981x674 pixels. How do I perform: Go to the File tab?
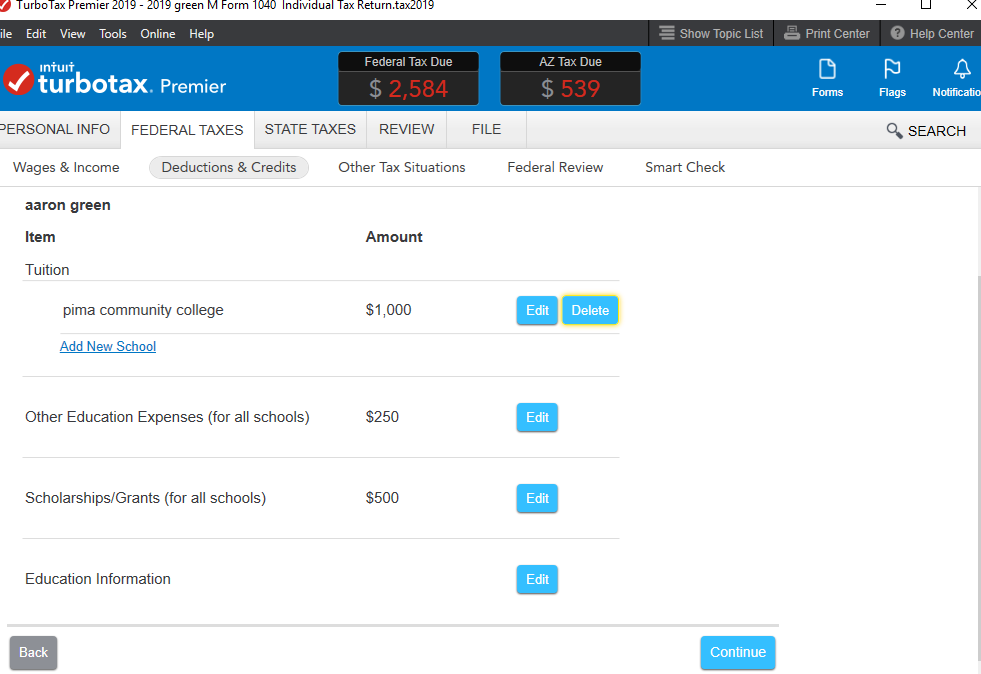486,130
